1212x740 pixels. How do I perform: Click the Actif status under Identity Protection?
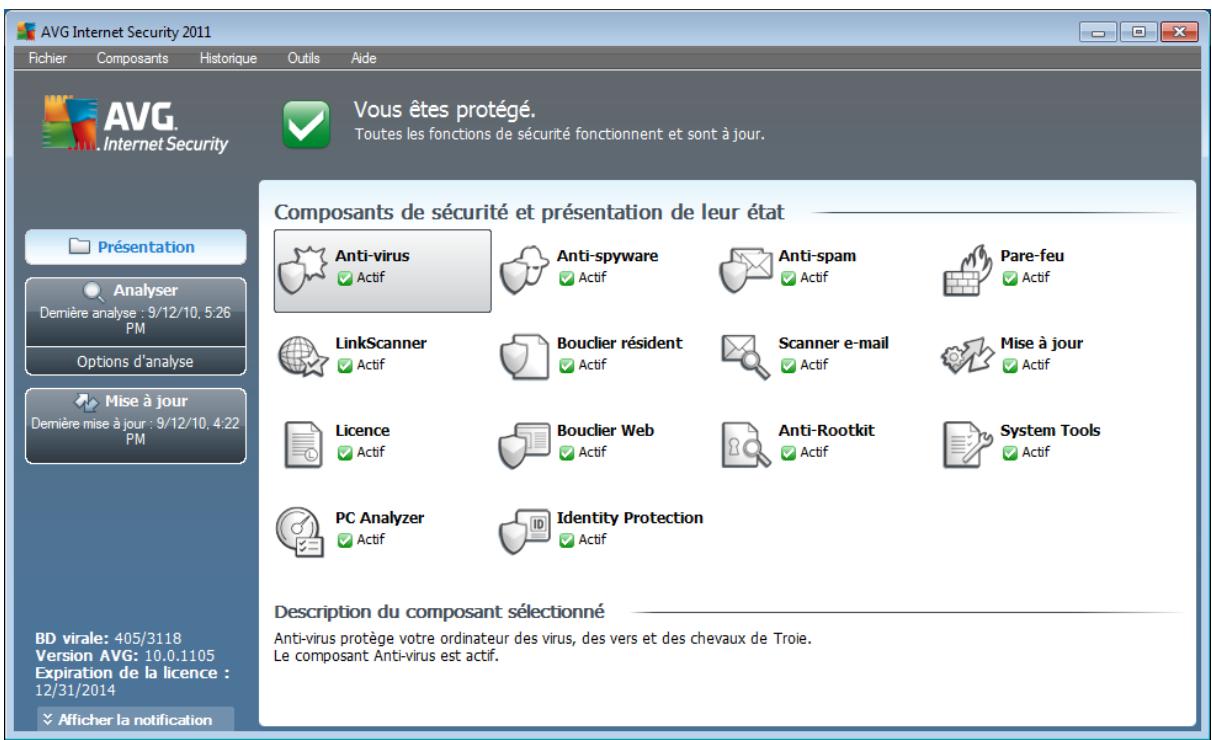[582, 540]
